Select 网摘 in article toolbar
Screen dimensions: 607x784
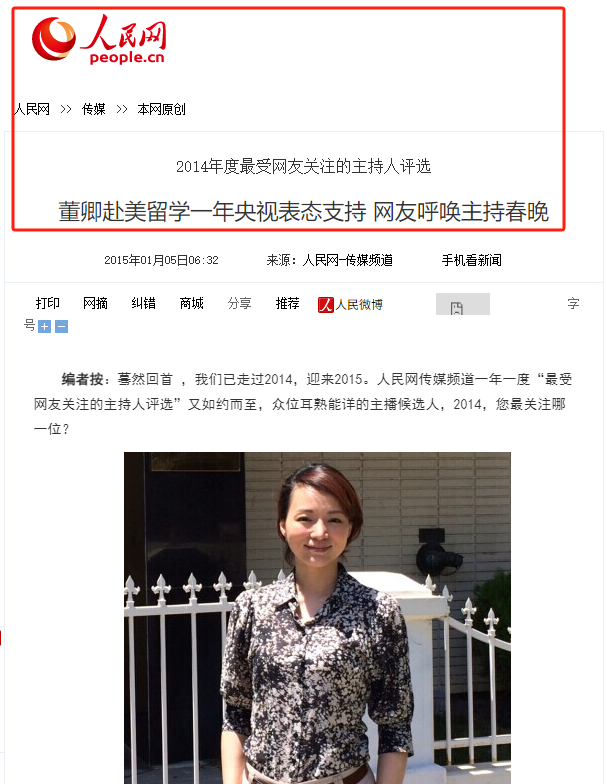coord(96,303)
